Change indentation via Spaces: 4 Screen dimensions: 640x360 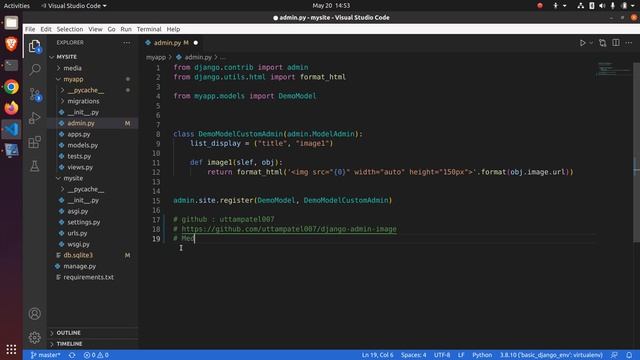[x=413, y=355]
